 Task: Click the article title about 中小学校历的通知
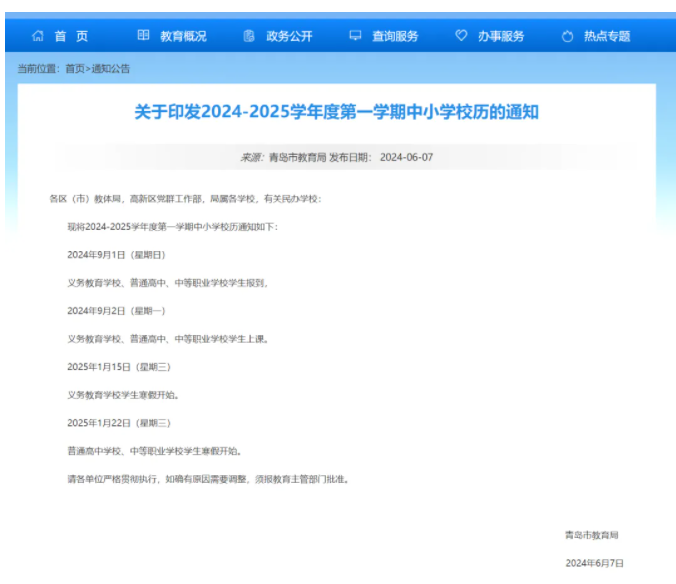pyautogui.click(x=337, y=112)
